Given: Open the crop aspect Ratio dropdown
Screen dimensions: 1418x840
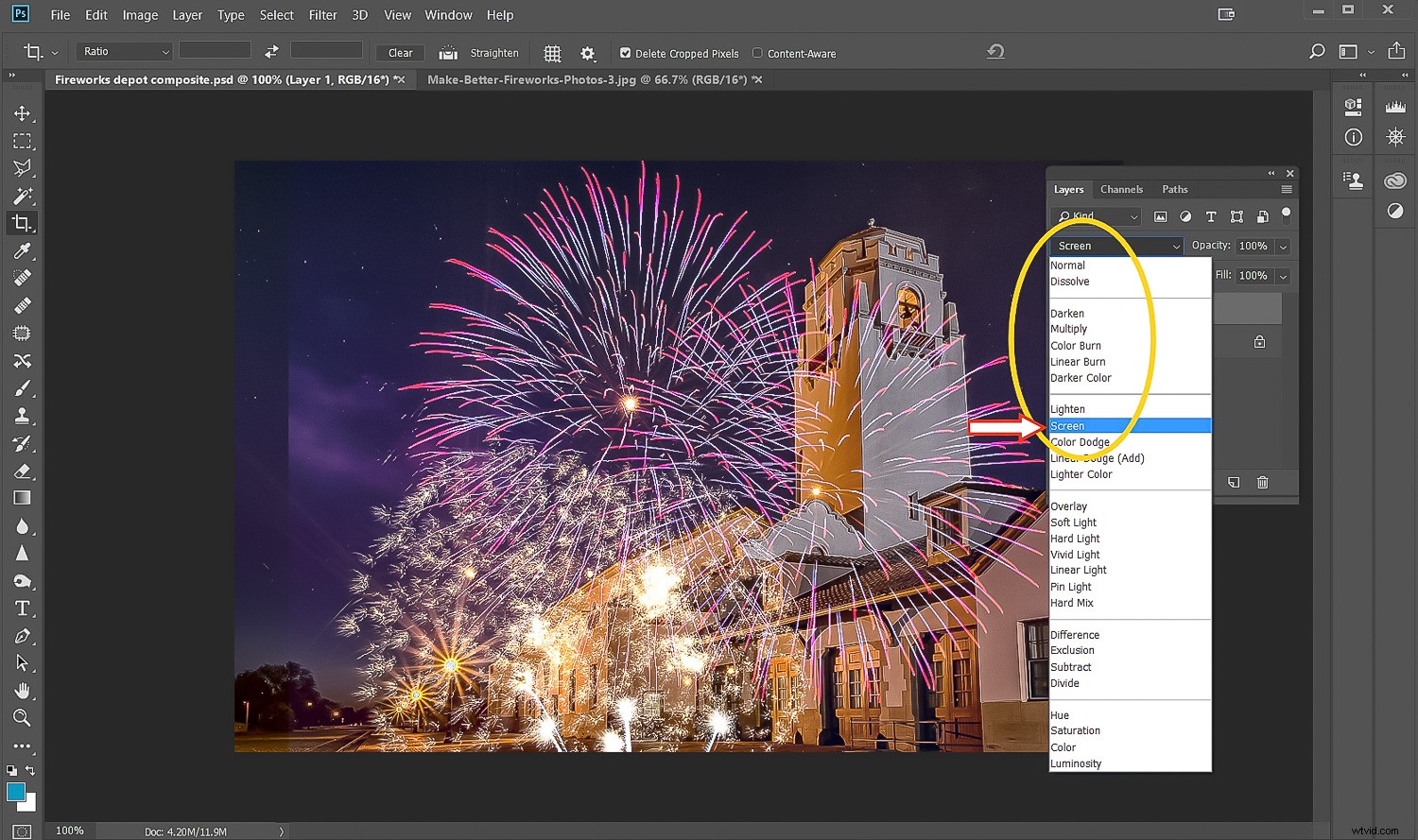Looking at the screenshot, I should click(123, 50).
